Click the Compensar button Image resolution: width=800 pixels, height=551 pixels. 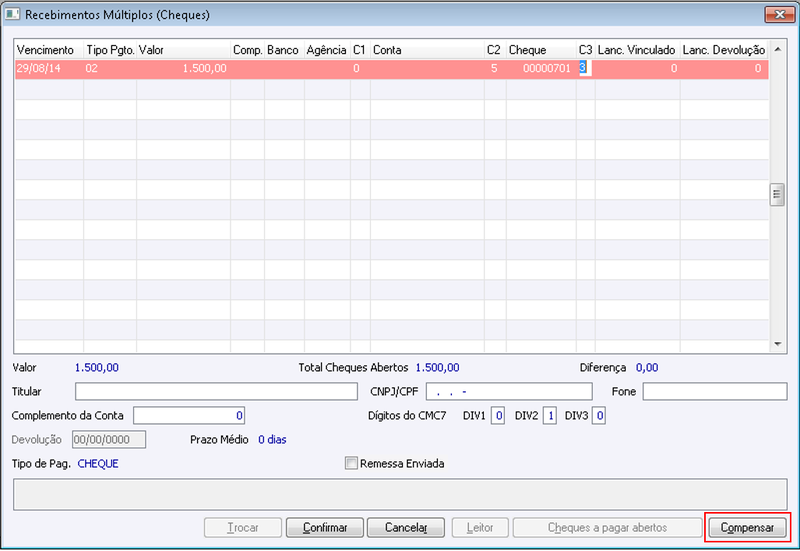(747, 528)
